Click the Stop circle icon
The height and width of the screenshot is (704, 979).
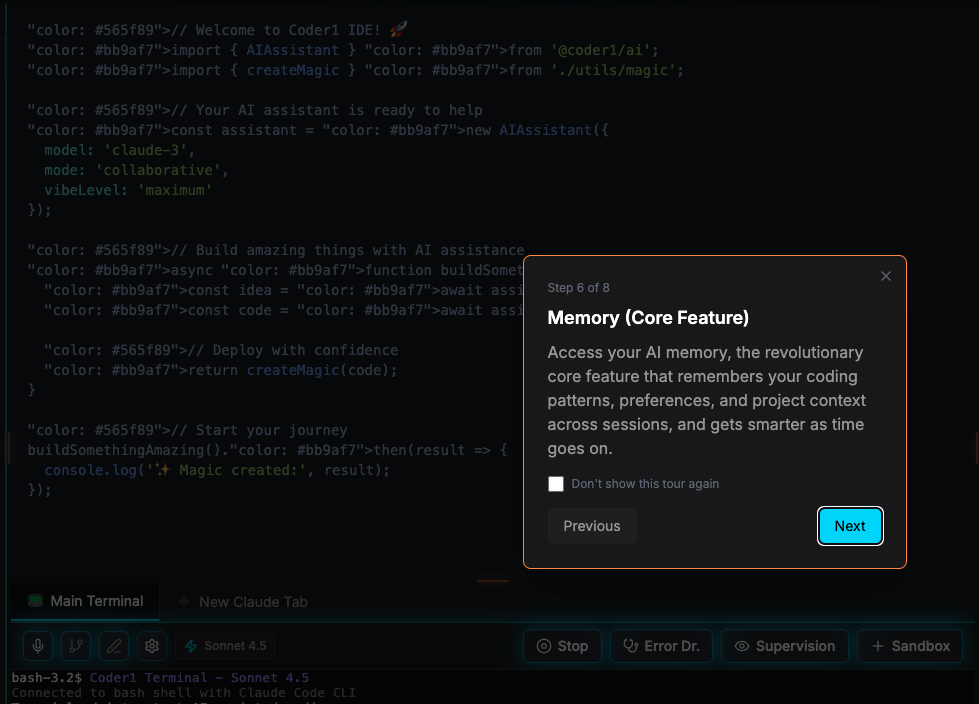click(x=542, y=646)
